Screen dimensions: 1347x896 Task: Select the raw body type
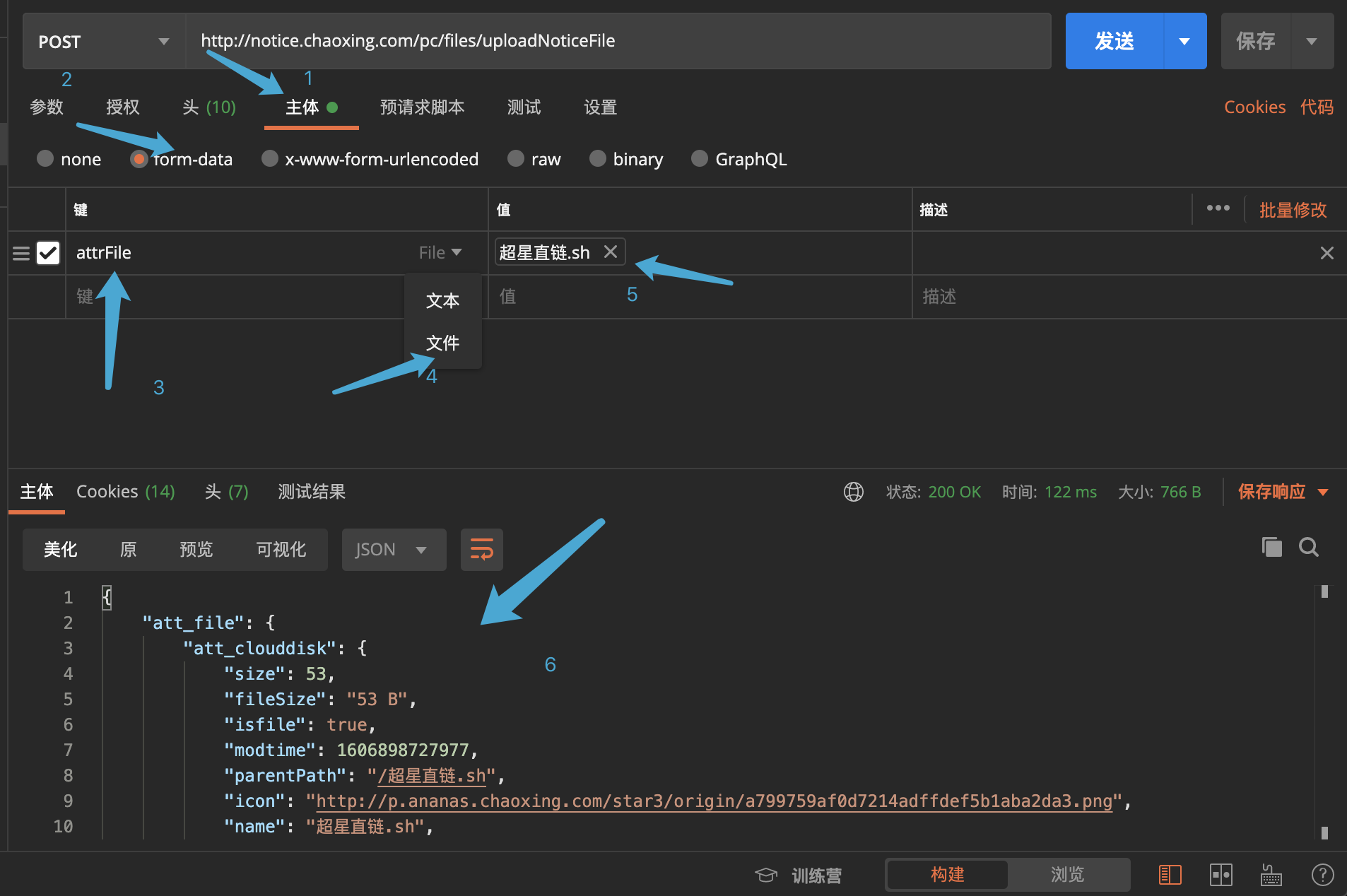point(516,159)
